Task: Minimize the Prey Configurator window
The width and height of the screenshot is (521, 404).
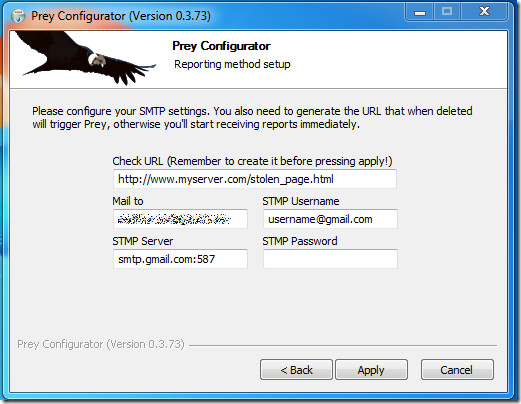Action: (x=420, y=12)
